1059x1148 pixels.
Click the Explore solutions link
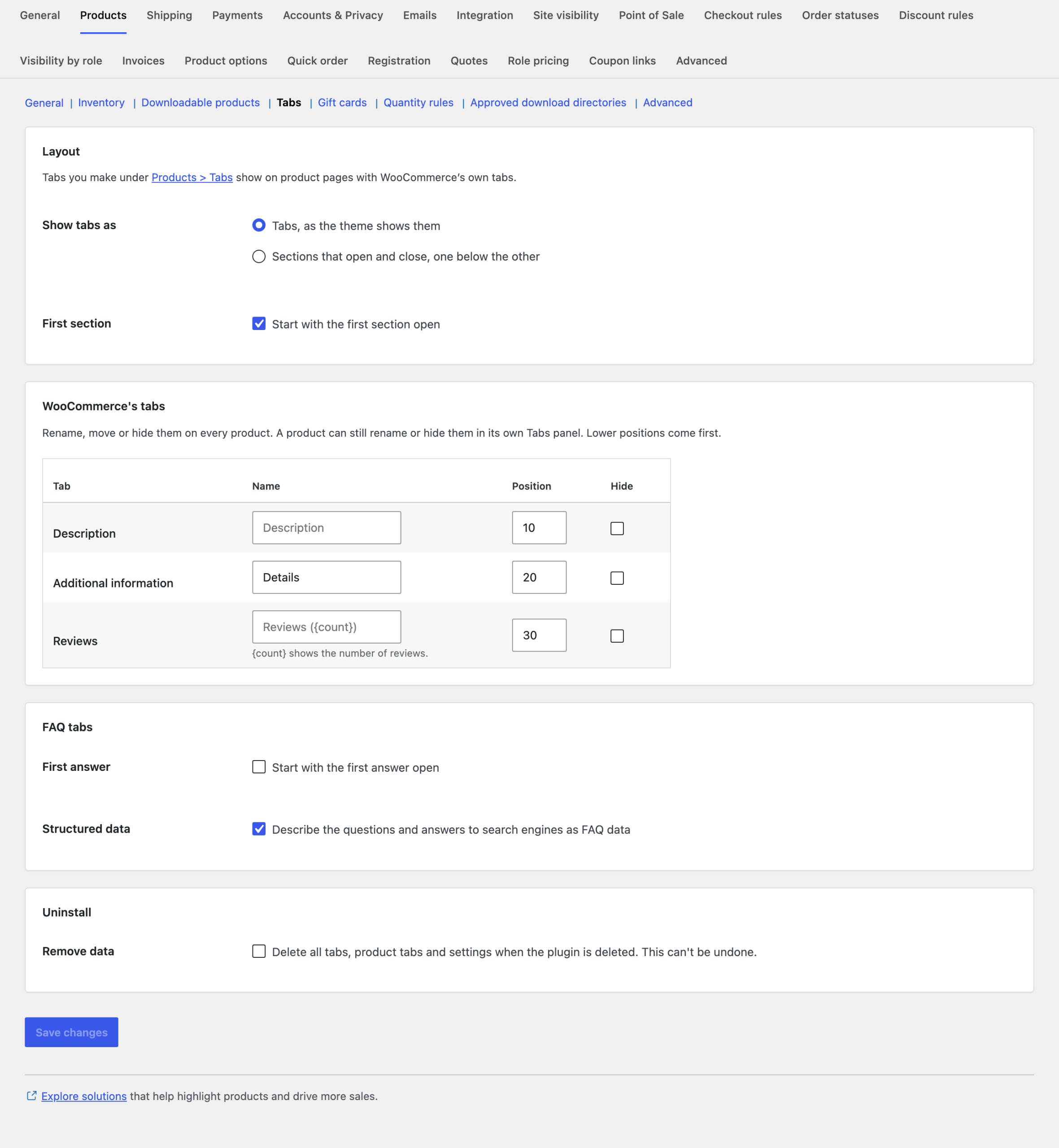(84, 1096)
